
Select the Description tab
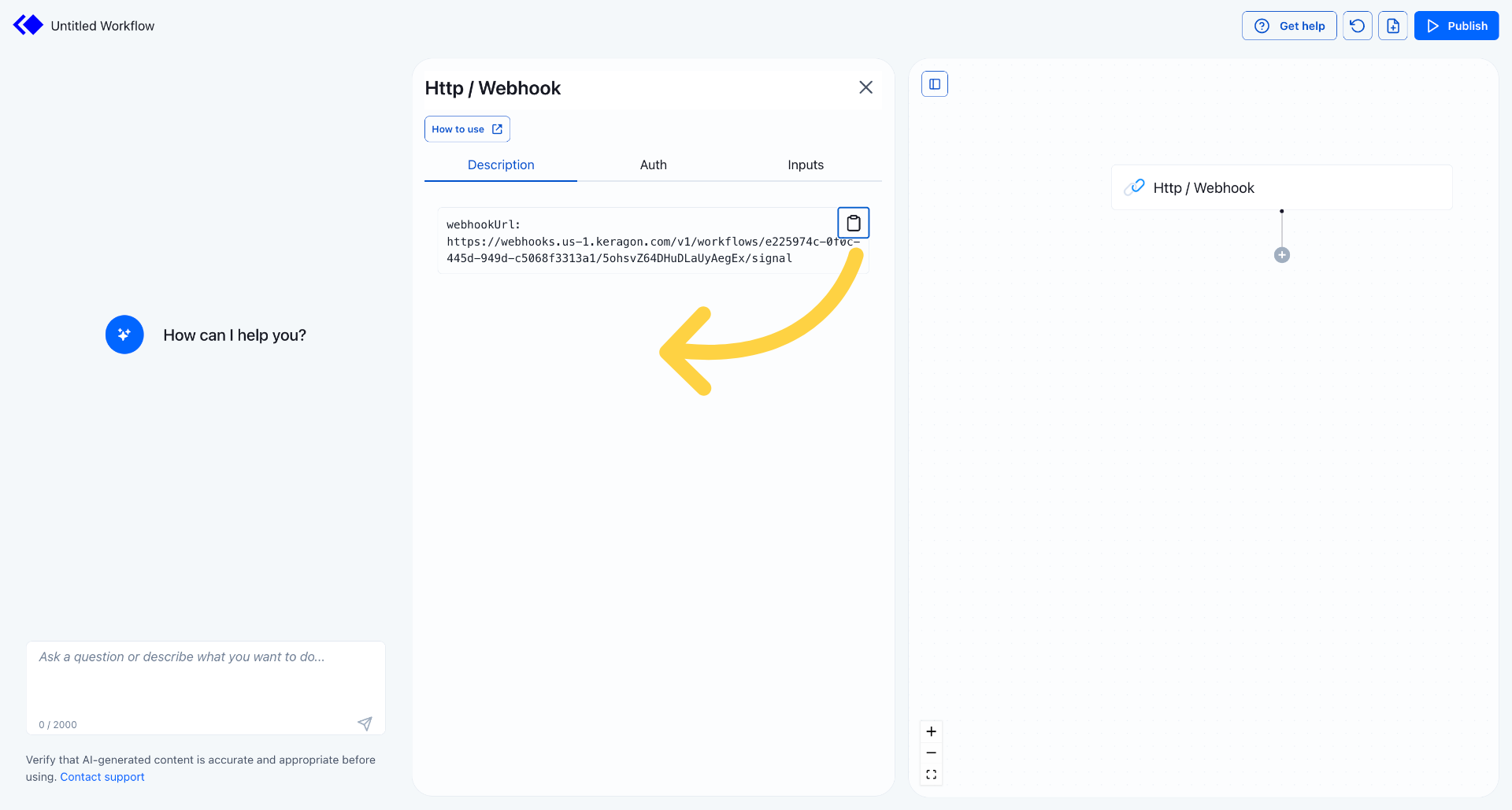tap(501, 165)
